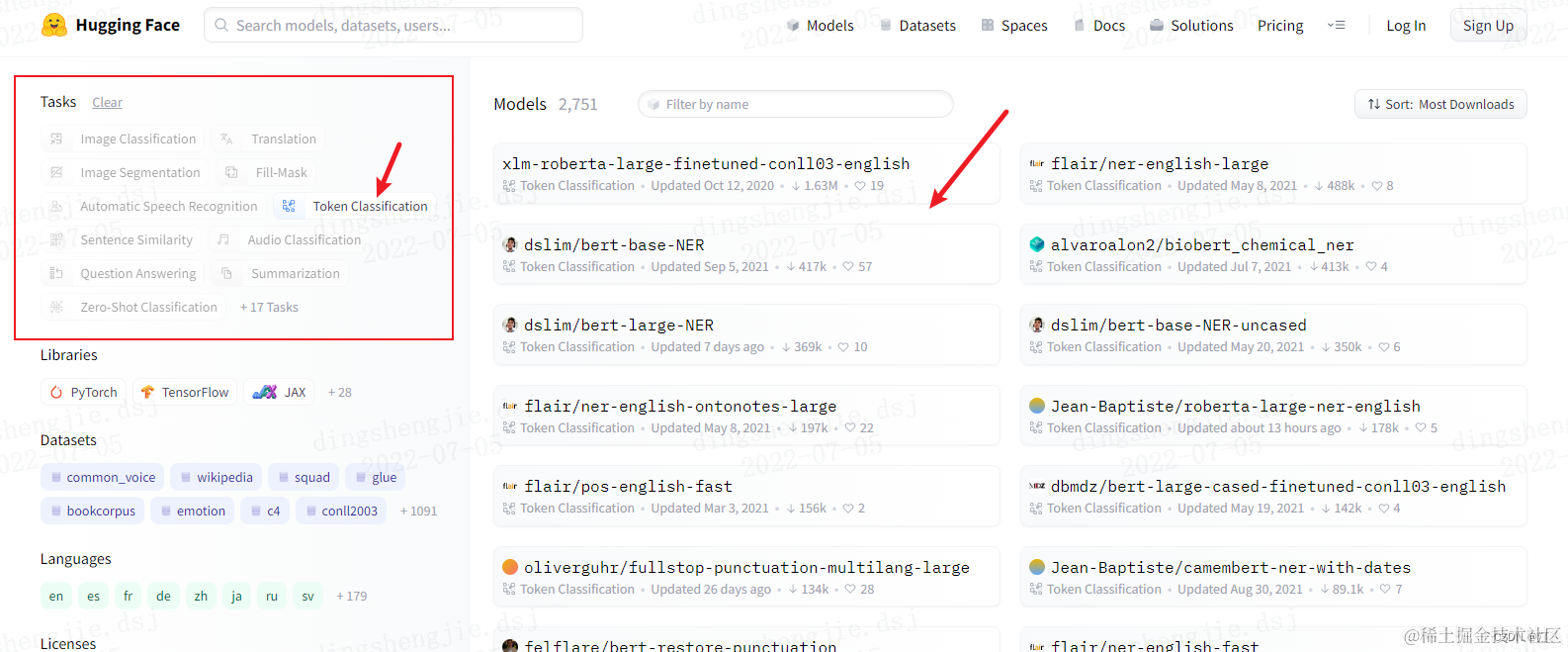Click the Token Classification task icon

click(289, 206)
